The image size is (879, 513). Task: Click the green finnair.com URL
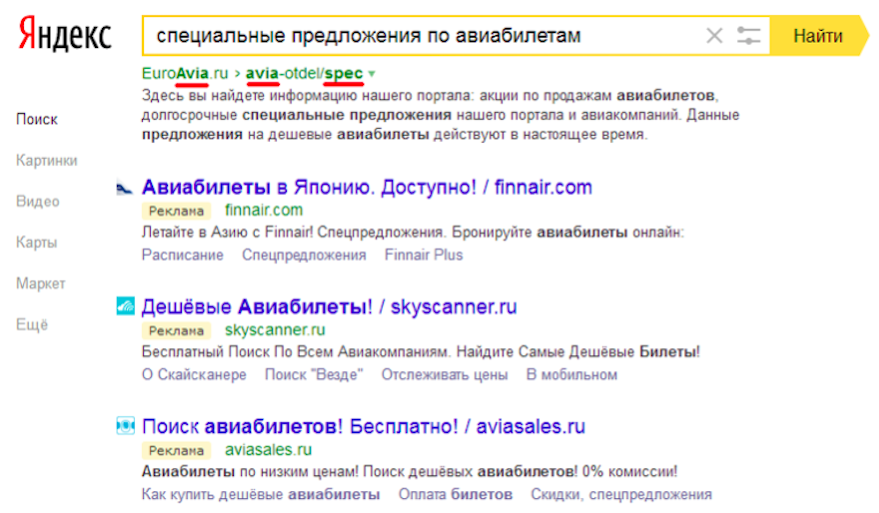[x=263, y=210]
